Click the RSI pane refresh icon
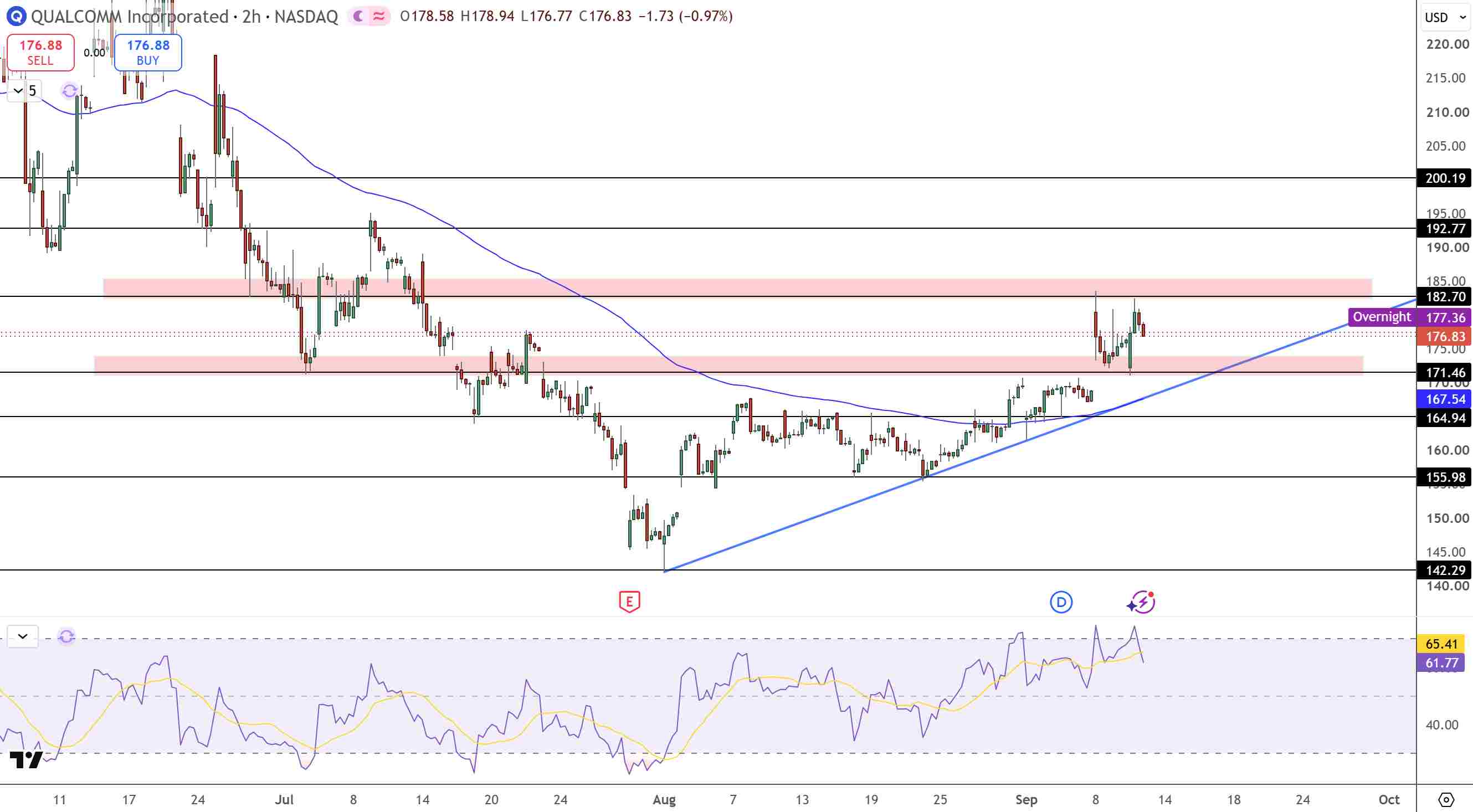1473x812 pixels. coord(66,636)
